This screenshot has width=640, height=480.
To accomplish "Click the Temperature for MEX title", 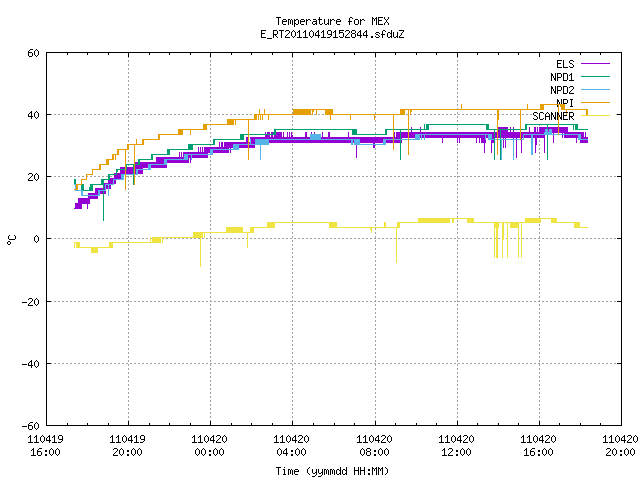I will click(332, 21).
